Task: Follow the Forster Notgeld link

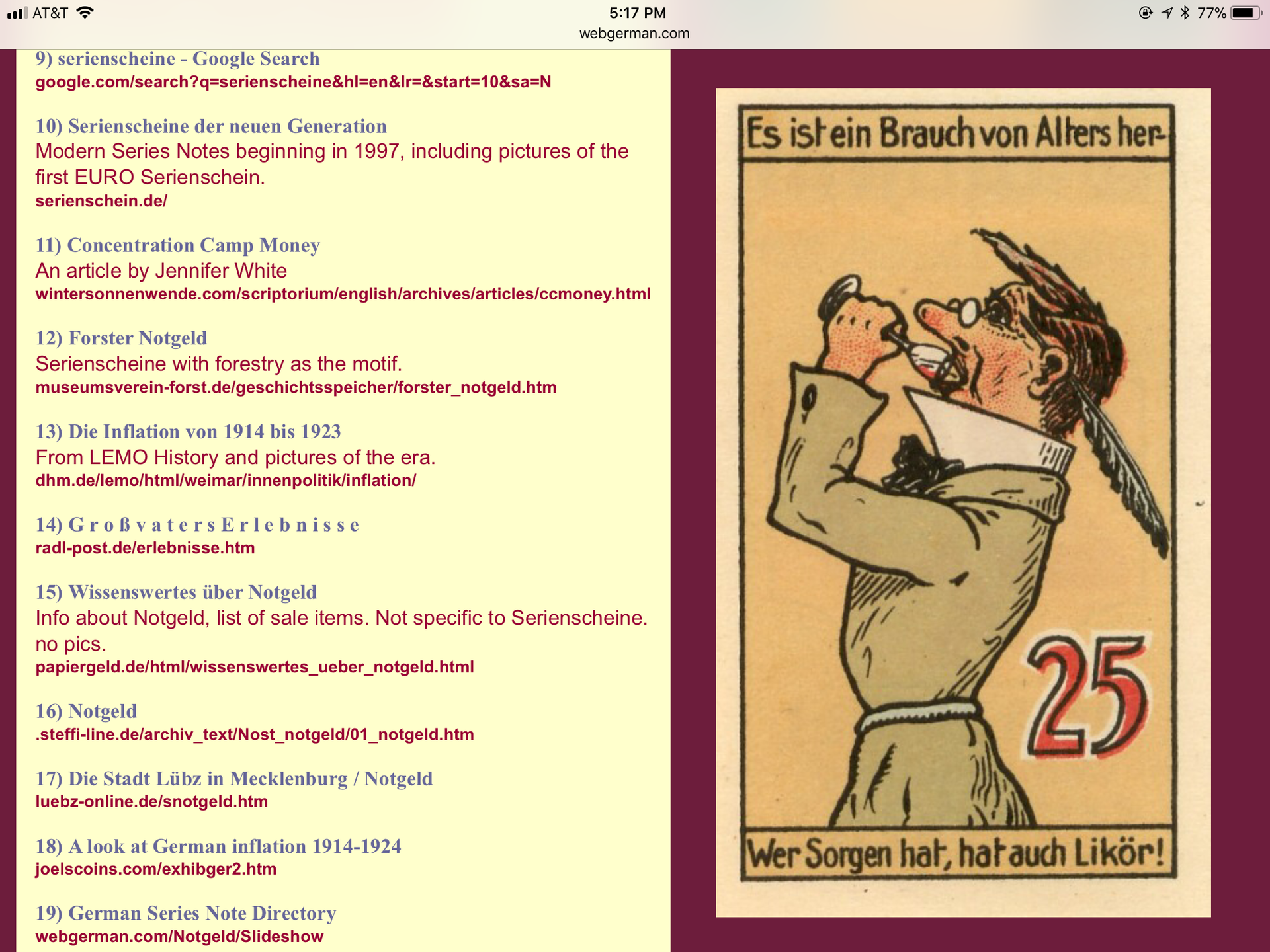Action: click(121, 338)
